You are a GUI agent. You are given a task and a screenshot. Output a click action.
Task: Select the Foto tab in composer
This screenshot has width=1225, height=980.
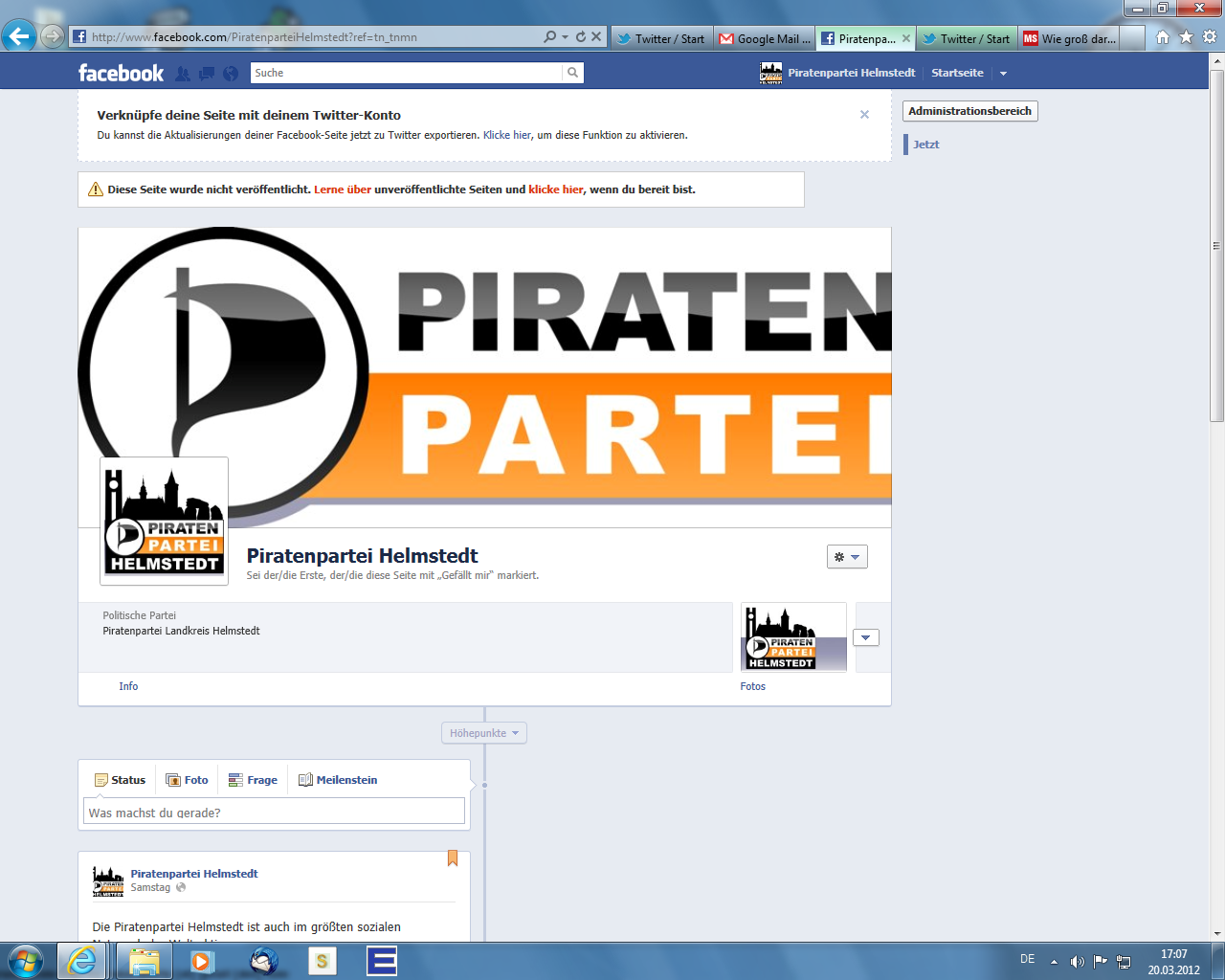tap(188, 780)
